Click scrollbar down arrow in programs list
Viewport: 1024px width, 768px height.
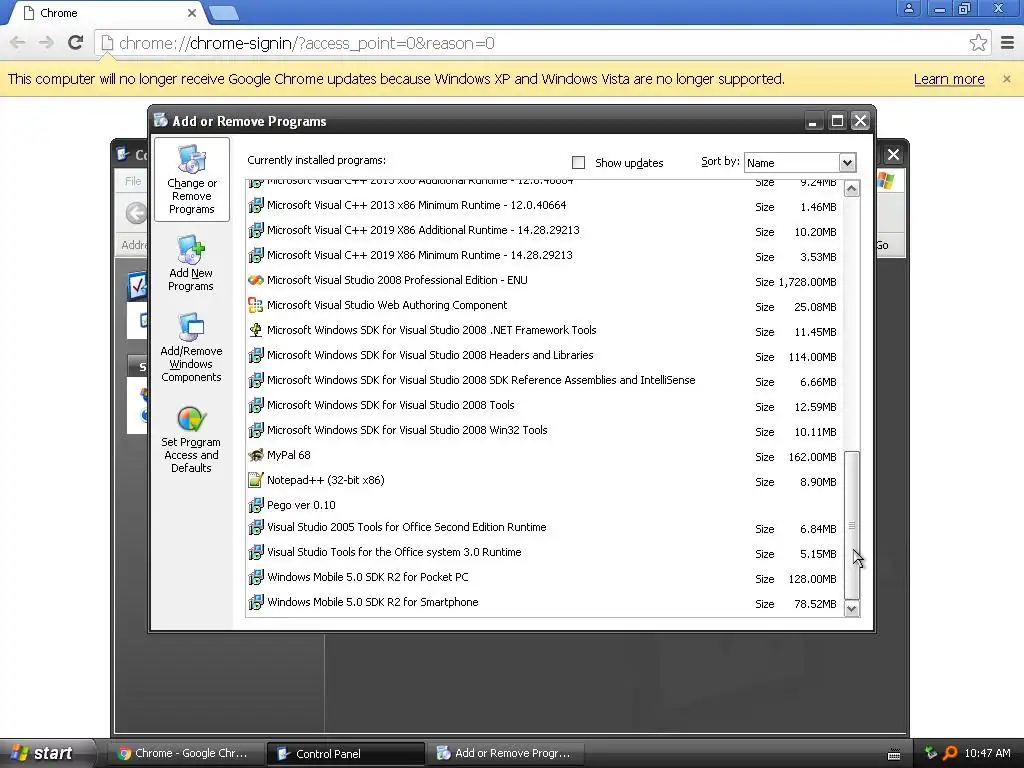click(852, 609)
